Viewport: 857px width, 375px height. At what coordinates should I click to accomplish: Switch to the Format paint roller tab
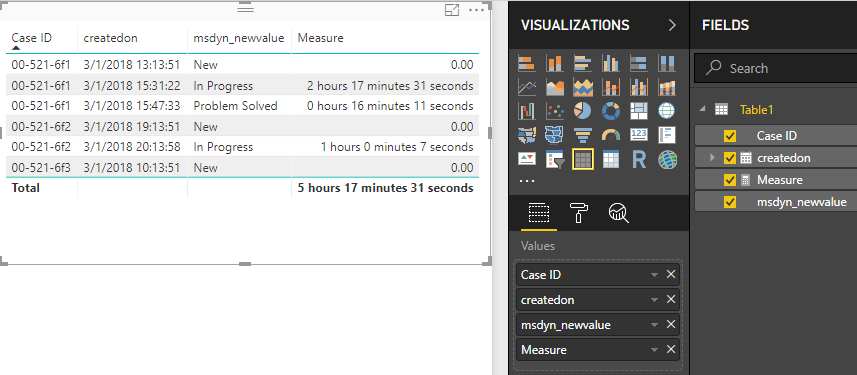pyautogui.click(x=579, y=213)
